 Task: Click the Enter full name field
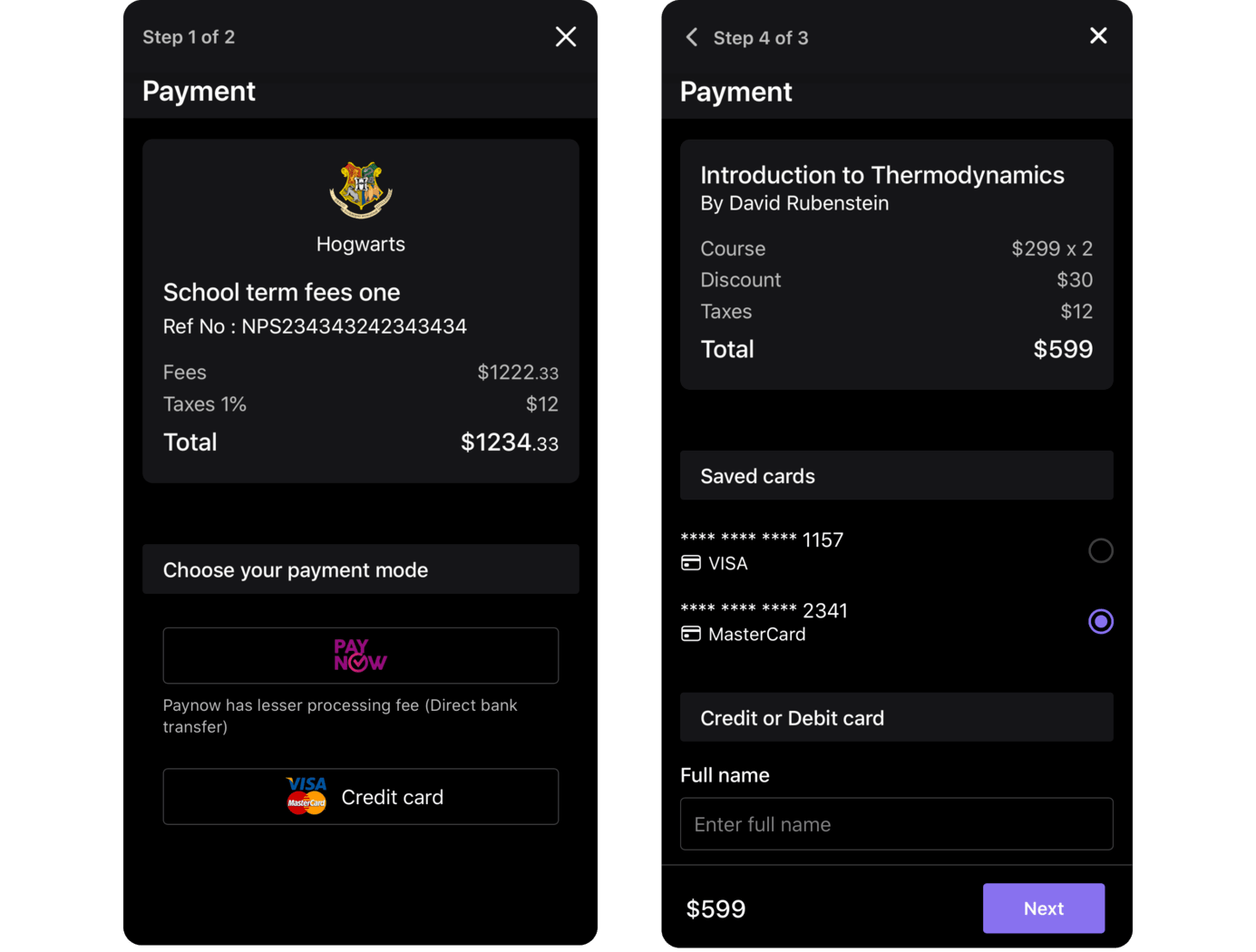(x=896, y=823)
